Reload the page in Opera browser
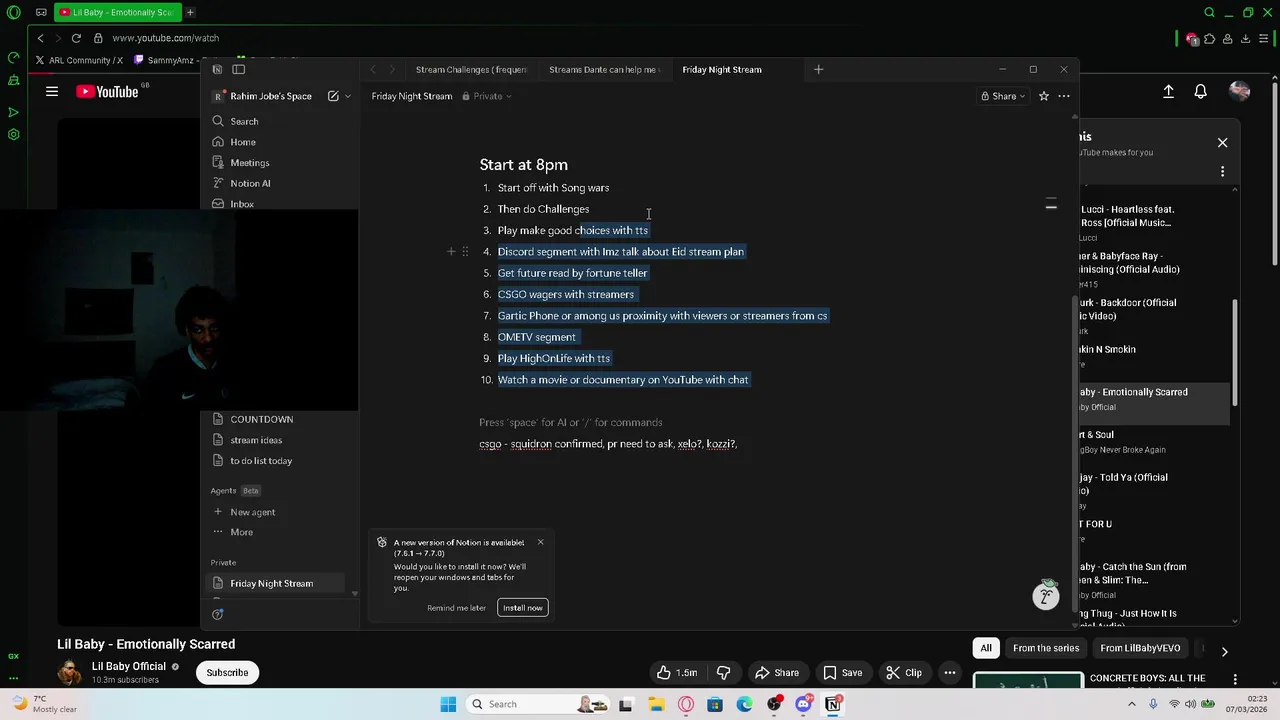This screenshot has height=720, width=1280. [x=76, y=38]
